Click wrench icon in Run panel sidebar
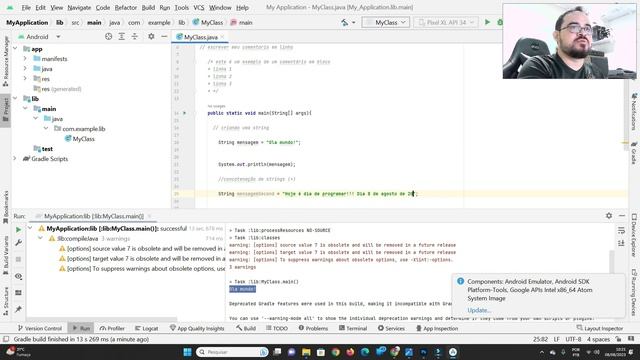Screen dimensions: 640x360 (x=18, y=243)
